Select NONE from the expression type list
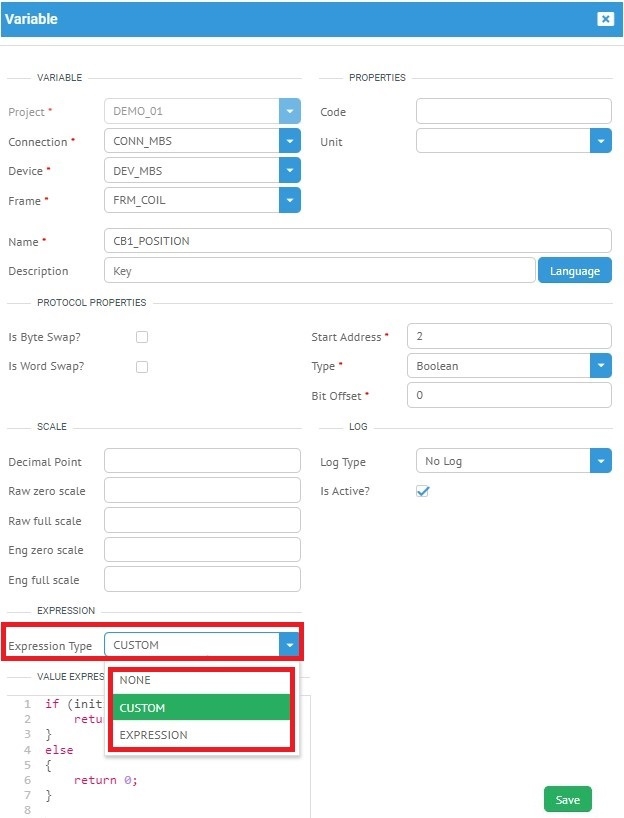Image resolution: width=624 pixels, height=818 pixels. pyautogui.click(x=201, y=680)
